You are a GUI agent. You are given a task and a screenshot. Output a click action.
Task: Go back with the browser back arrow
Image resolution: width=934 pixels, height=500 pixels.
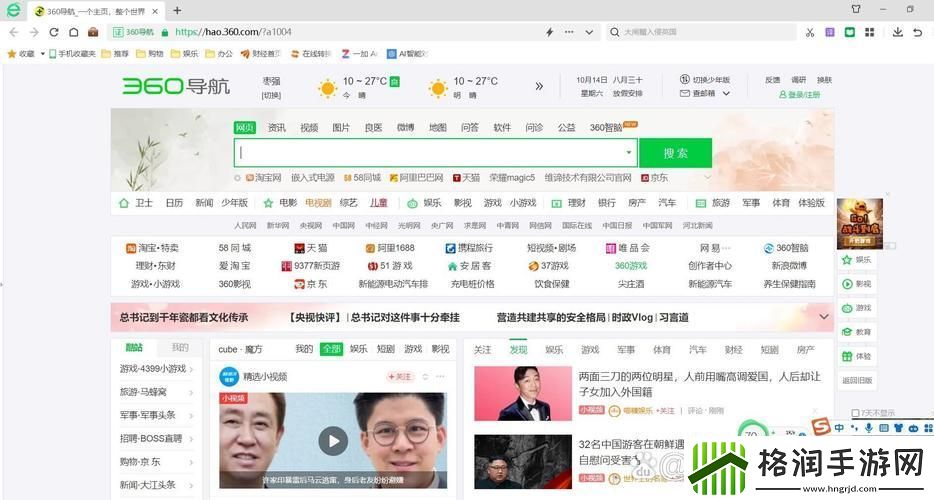(x=14, y=32)
